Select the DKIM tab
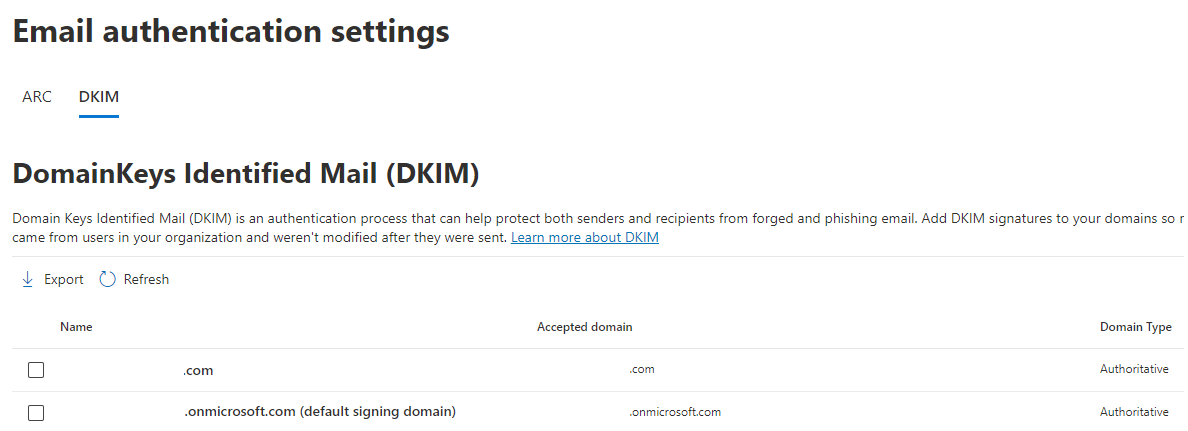1188x431 pixels. coord(98,97)
